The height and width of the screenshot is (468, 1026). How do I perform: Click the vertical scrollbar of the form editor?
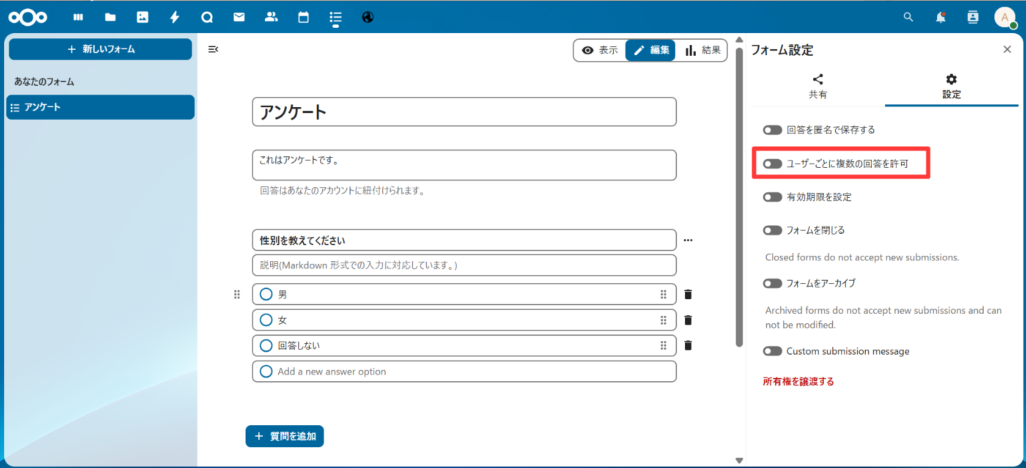[739, 200]
